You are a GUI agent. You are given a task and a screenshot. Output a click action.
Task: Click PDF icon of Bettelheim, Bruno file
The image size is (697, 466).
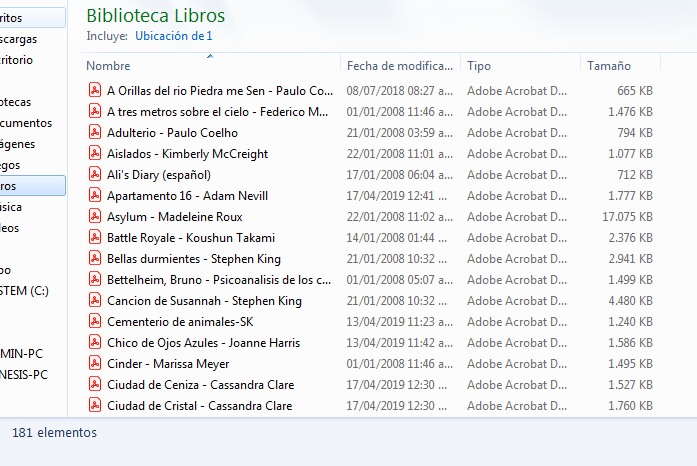[95, 279]
